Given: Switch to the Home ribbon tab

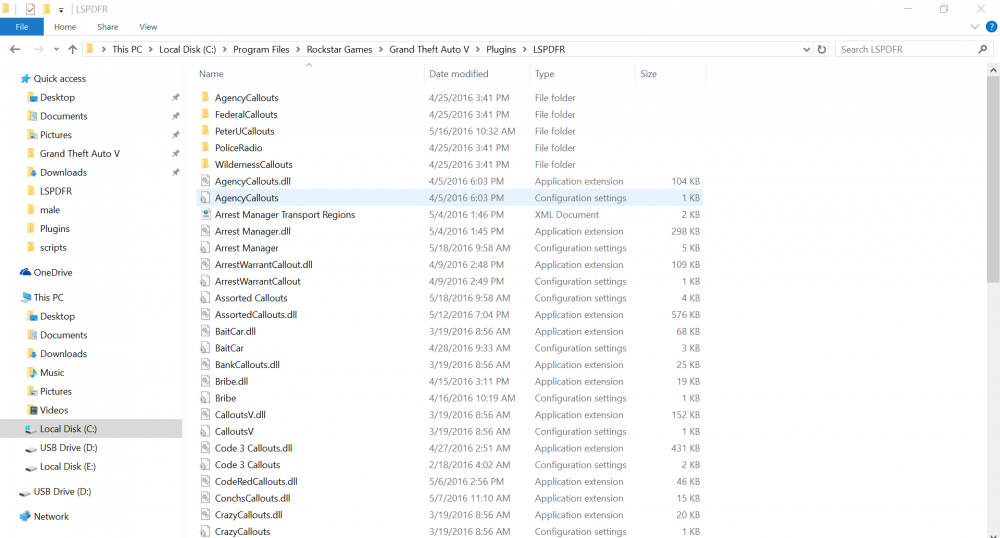Looking at the screenshot, I should [65, 27].
